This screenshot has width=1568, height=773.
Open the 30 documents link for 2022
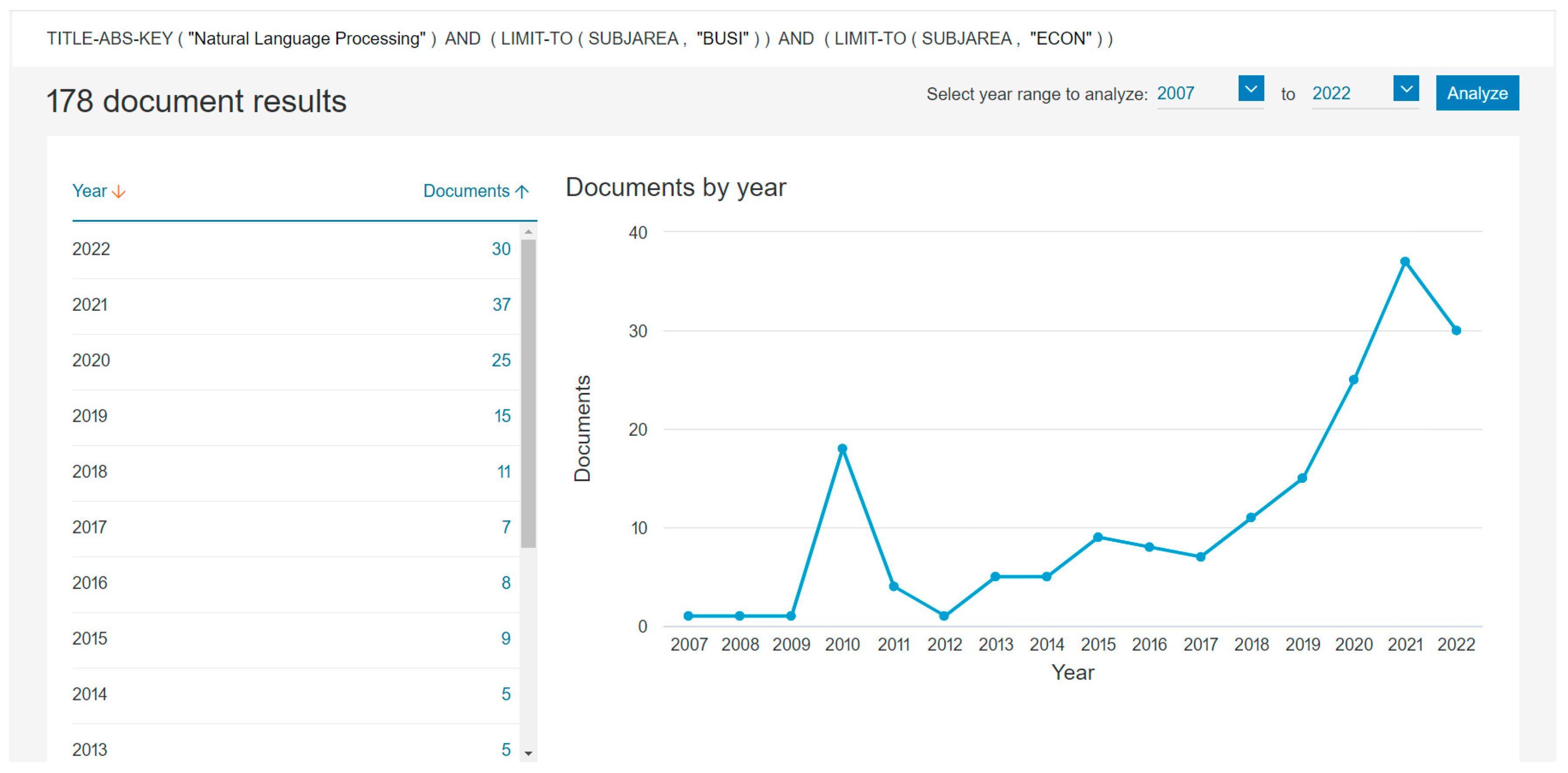pyautogui.click(x=501, y=249)
